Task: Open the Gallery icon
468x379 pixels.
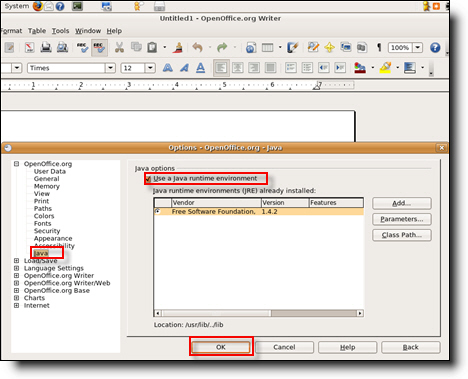Action: pyautogui.click(x=346, y=47)
